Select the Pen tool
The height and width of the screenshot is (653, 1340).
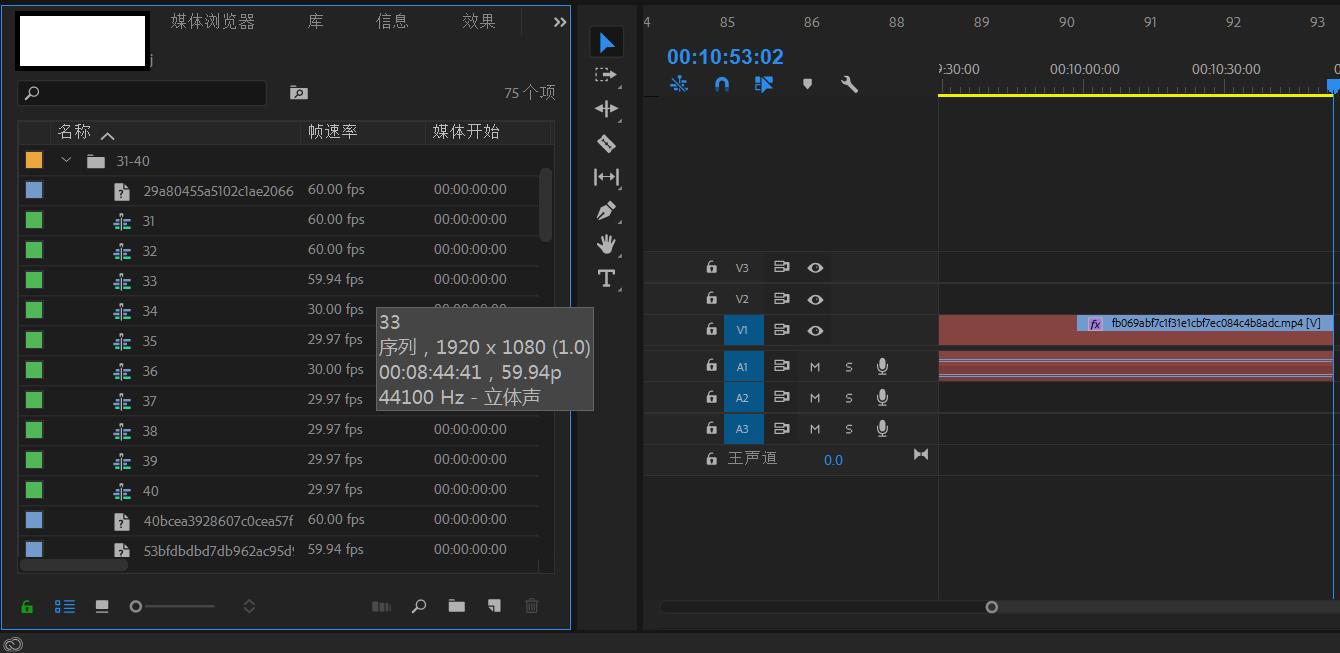(606, 211)
